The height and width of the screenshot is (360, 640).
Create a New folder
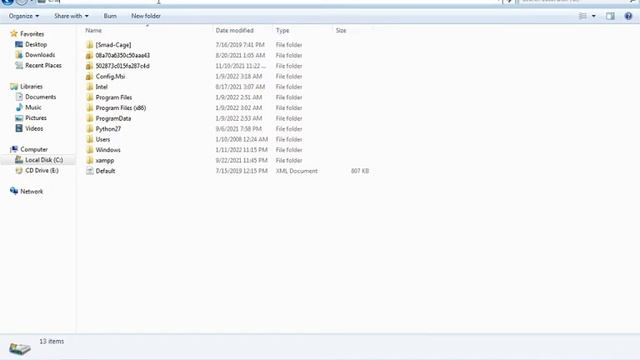click(146, 16)
